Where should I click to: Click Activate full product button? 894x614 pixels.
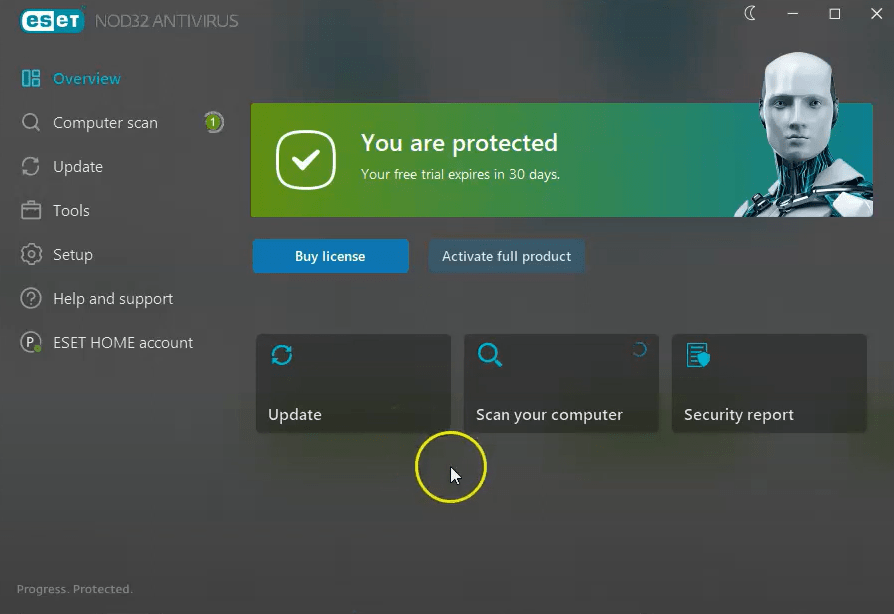(x=506, y=256)
